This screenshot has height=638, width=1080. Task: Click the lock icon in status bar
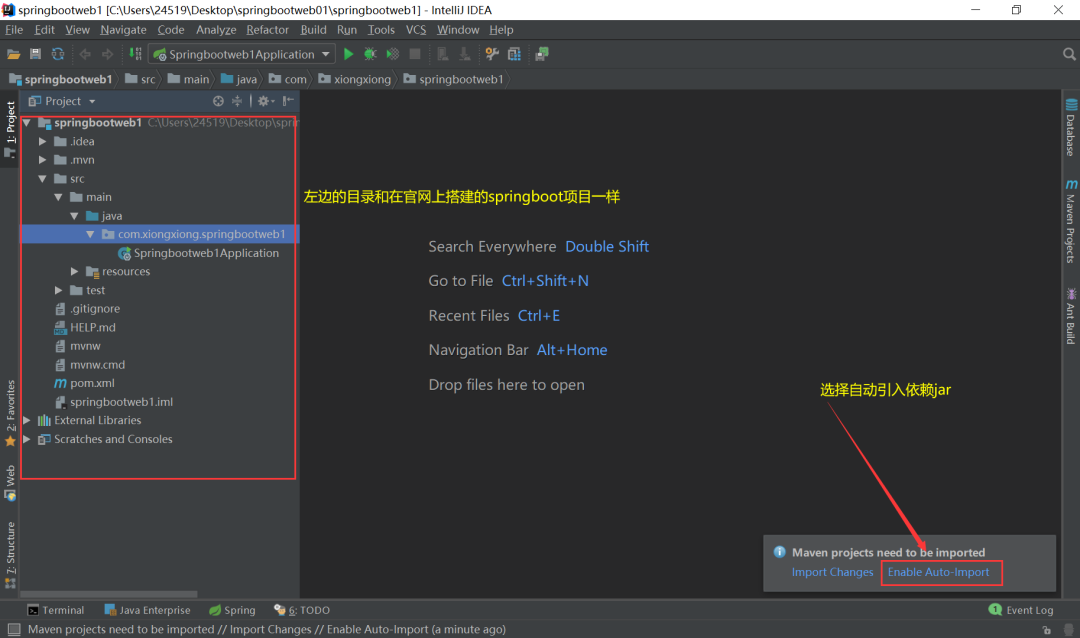click(x=1046, y=630)
